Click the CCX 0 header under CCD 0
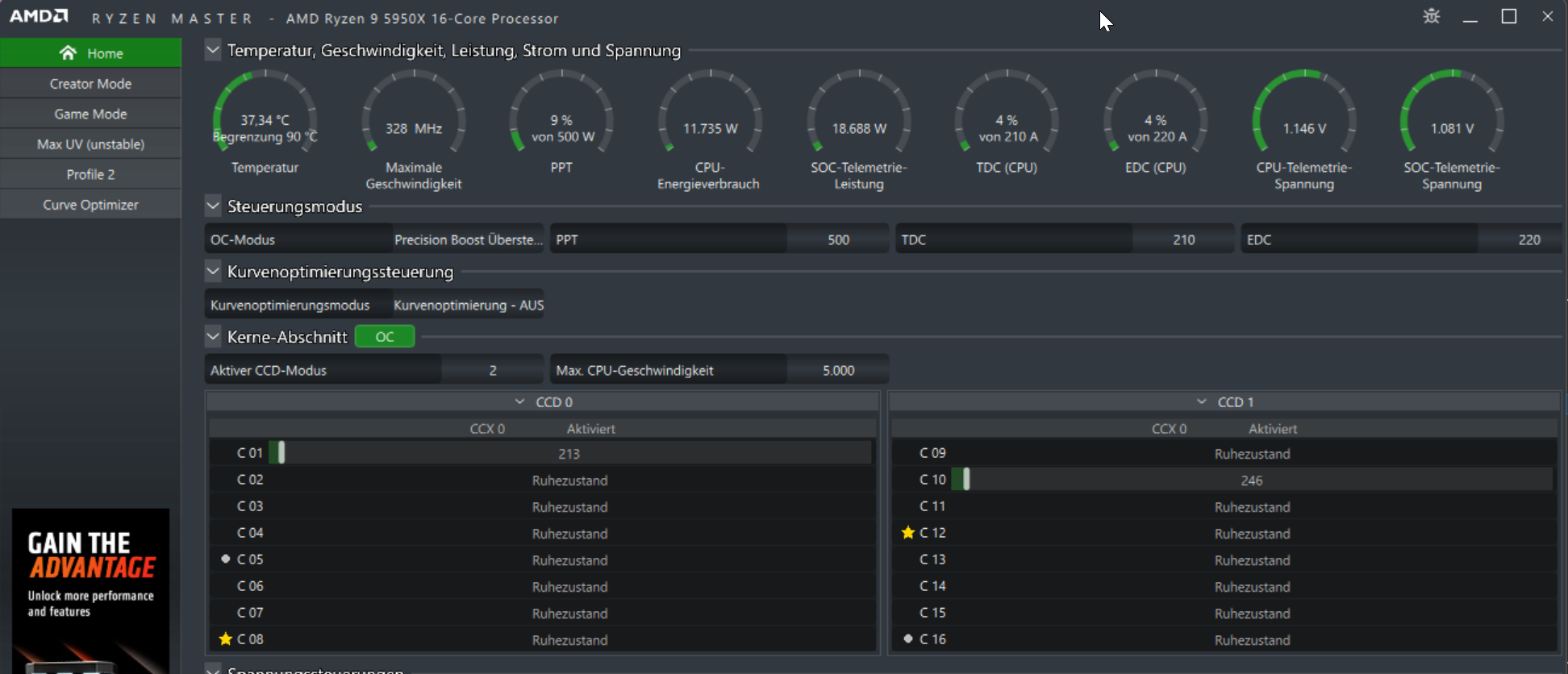The image size is (1568, 674). (x=487, y=429)
